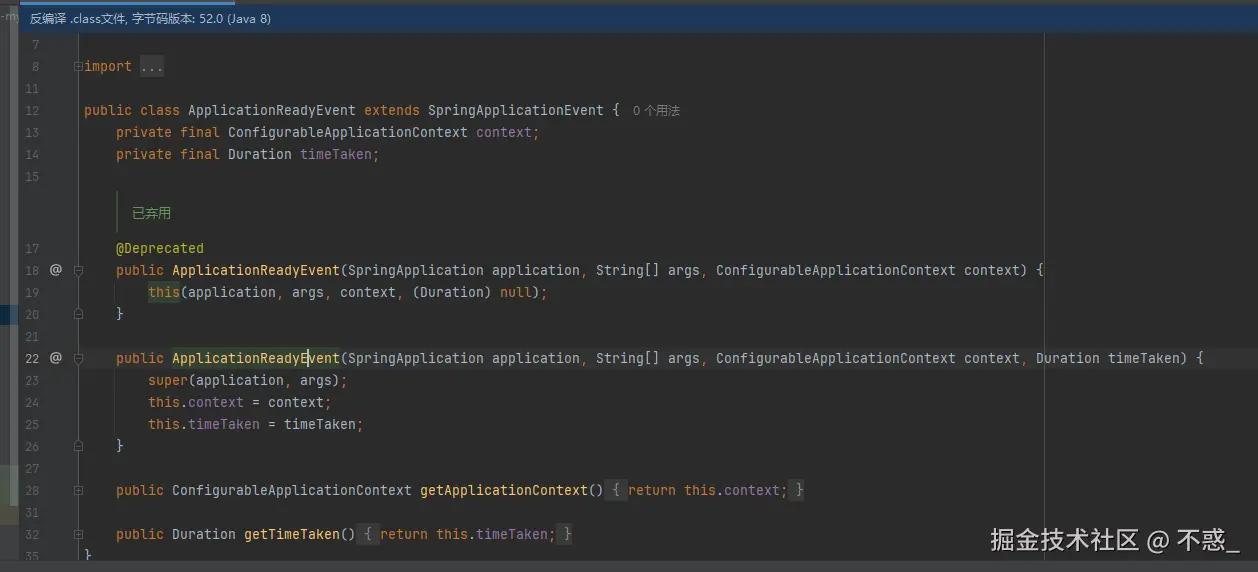Click the highlighted ApplicationReadyEvent on line 22

256,358
